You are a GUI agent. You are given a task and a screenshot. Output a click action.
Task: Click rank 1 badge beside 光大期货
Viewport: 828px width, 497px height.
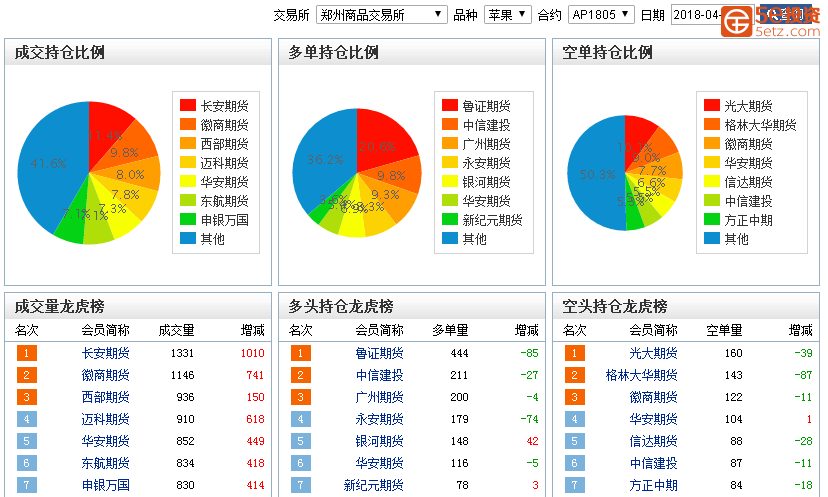pos(575,353)
